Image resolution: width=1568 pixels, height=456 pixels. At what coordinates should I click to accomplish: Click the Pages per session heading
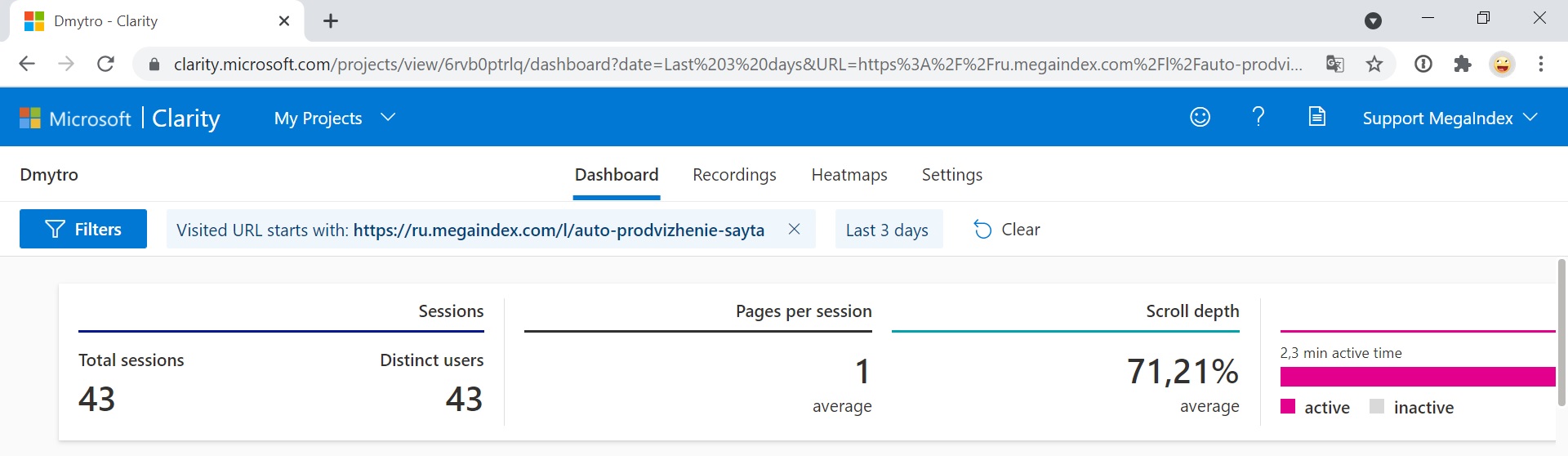[x=804, y=311]
